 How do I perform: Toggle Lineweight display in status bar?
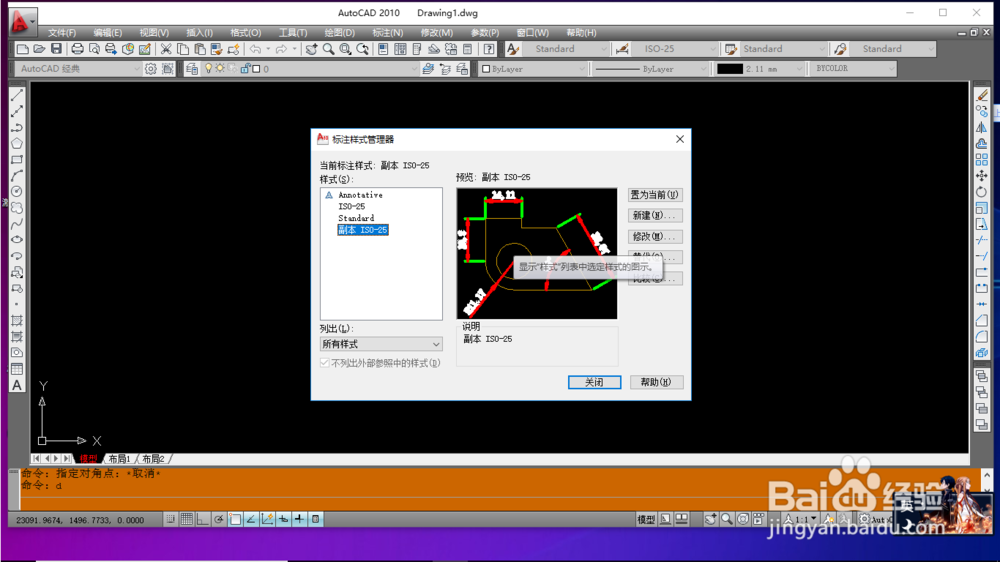[299, 520]
